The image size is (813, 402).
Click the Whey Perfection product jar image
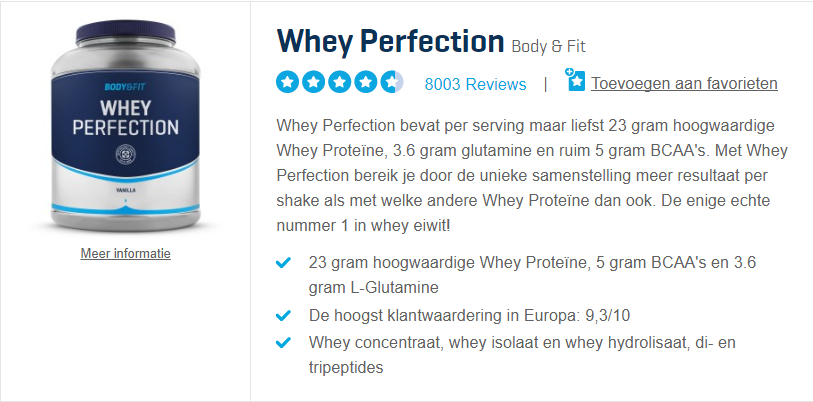(x=125, y=127)
